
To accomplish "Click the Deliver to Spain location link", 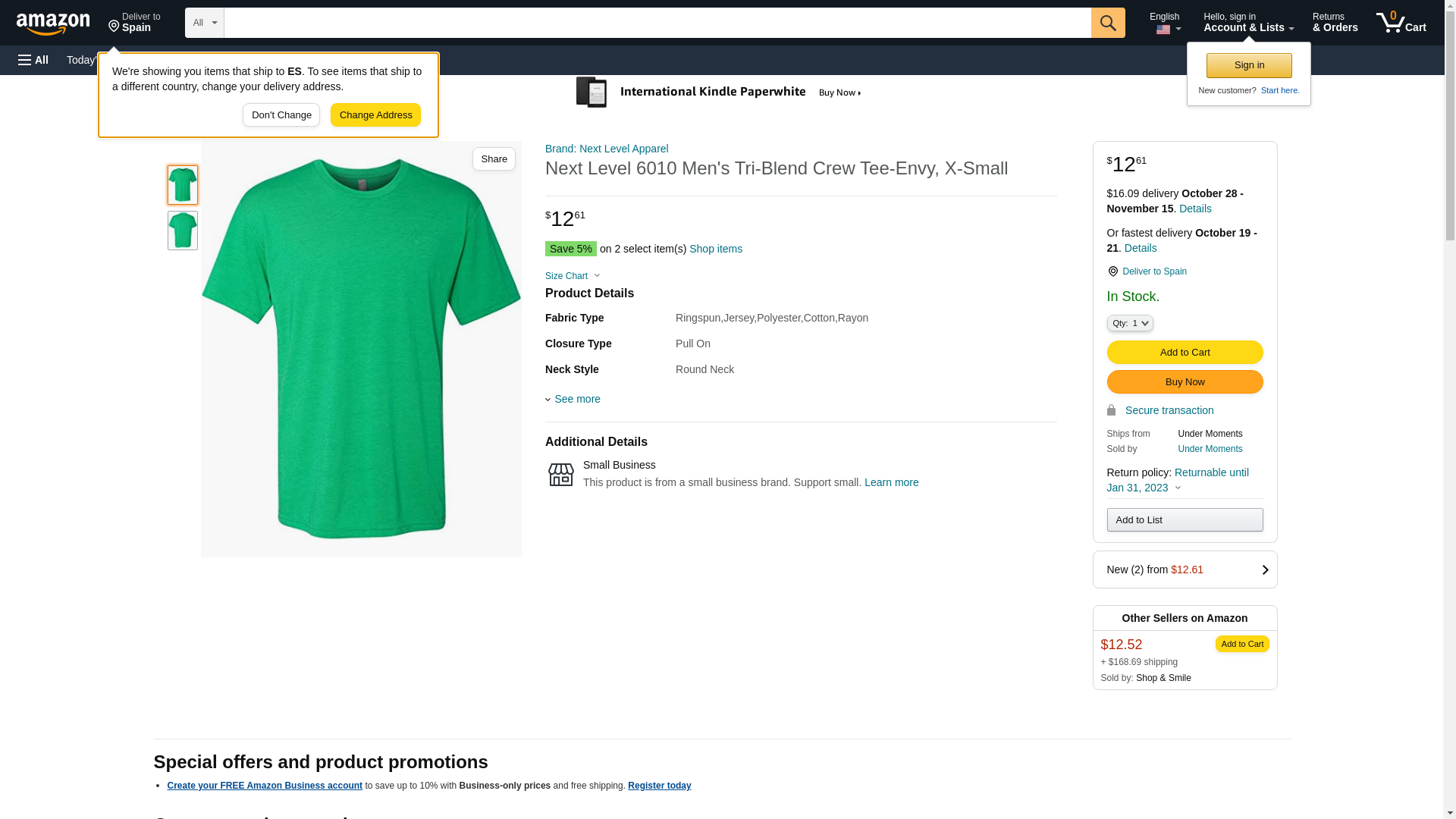I will click(x=1153, y=271).
